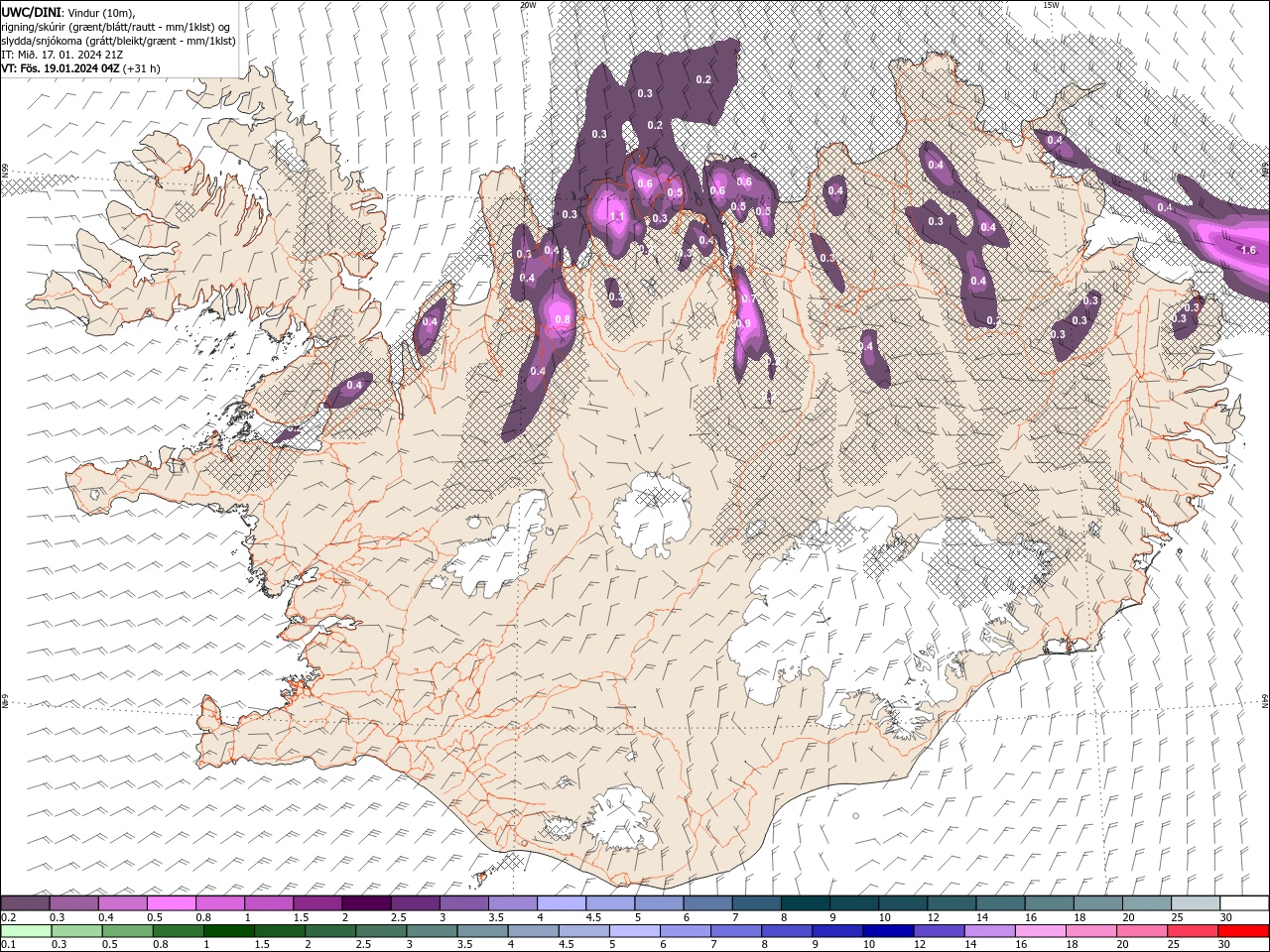Click the 0.1 label on the lower legend
1270x952 pixels.
(7, 945)
